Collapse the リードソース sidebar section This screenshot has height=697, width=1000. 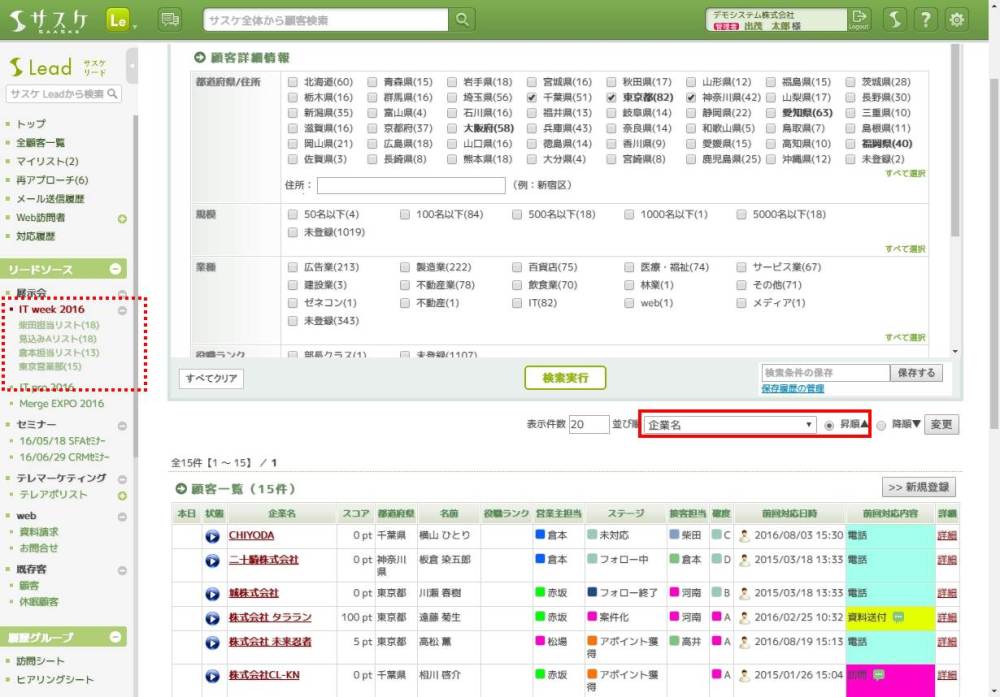coord(115,269)
